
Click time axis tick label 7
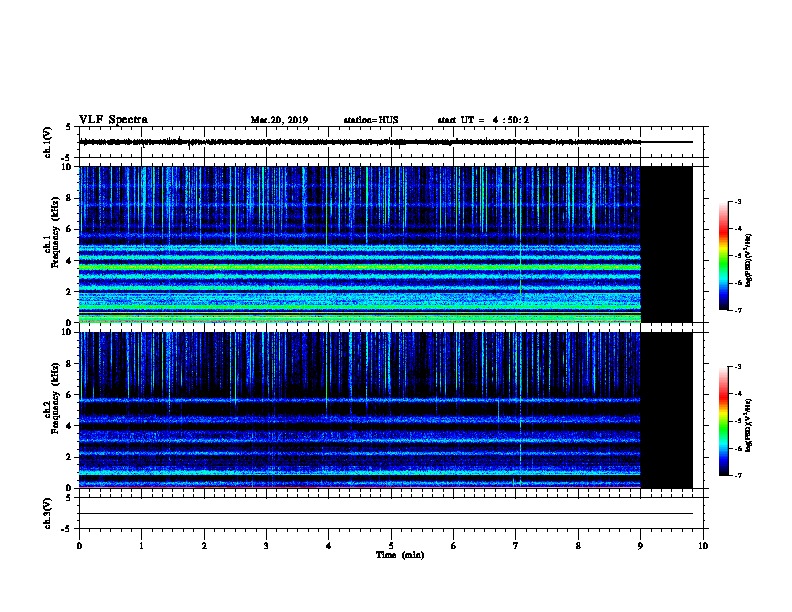(x=516, y=546)
